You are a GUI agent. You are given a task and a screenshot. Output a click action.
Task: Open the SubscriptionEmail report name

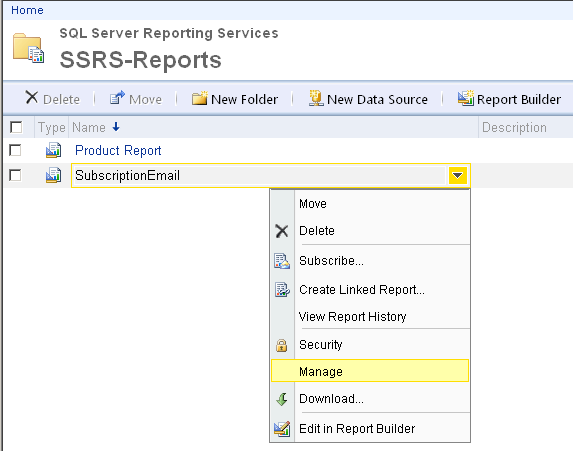[x=127, y=175]
